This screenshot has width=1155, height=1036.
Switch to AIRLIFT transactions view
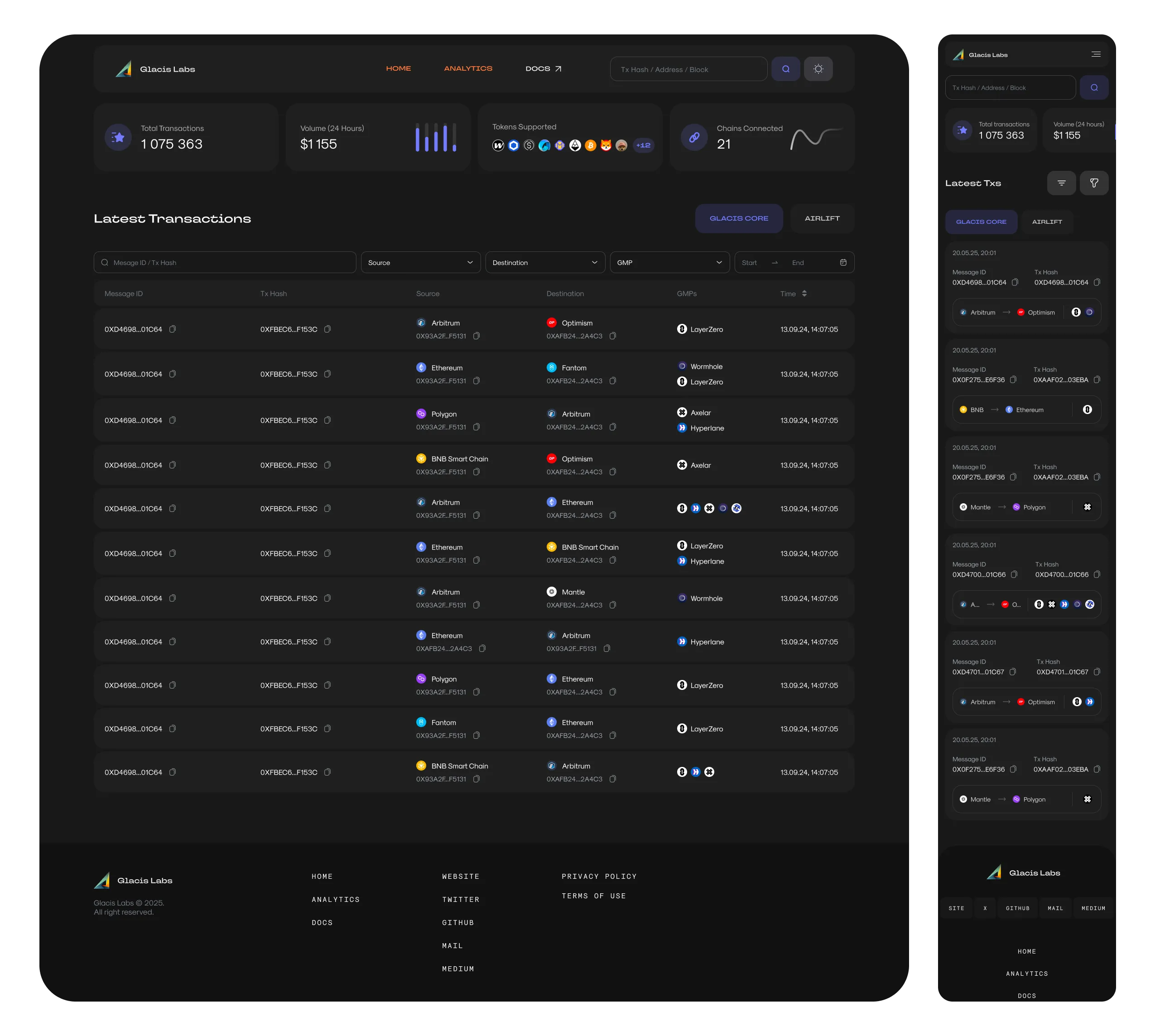coord(822,218)
